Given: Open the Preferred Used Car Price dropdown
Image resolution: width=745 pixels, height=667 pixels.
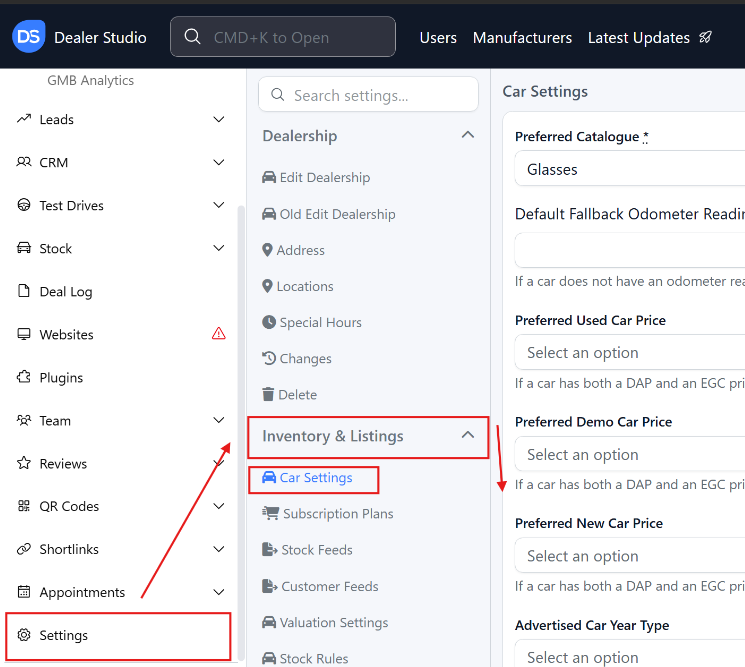Looking at the screenshot, I should [x=630, y=353].
